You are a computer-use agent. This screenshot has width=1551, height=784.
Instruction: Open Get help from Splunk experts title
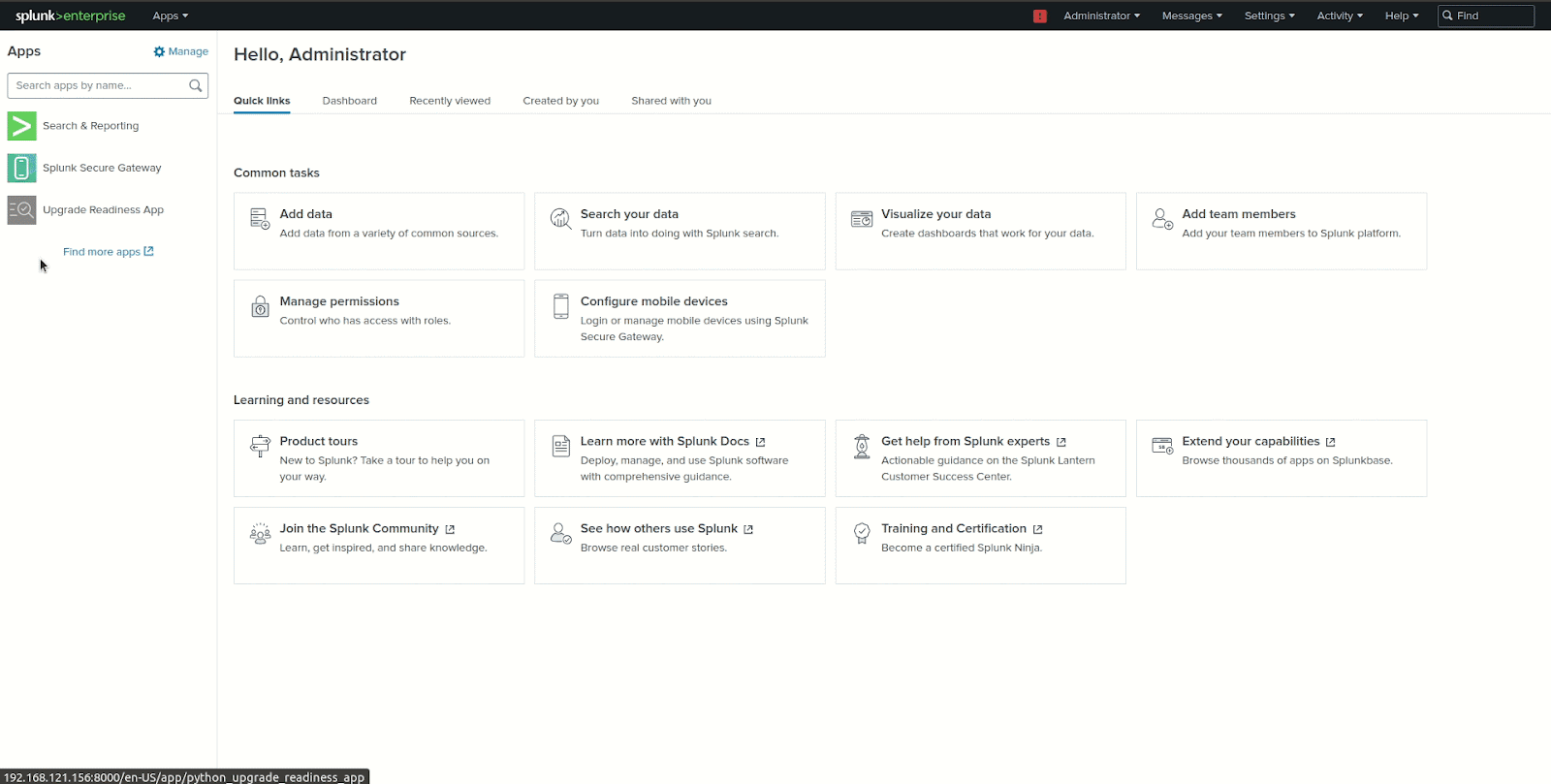(965, 441)
